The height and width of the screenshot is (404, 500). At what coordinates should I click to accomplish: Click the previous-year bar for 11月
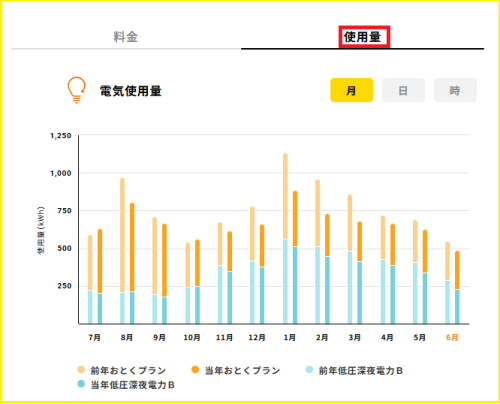point(220,273)
